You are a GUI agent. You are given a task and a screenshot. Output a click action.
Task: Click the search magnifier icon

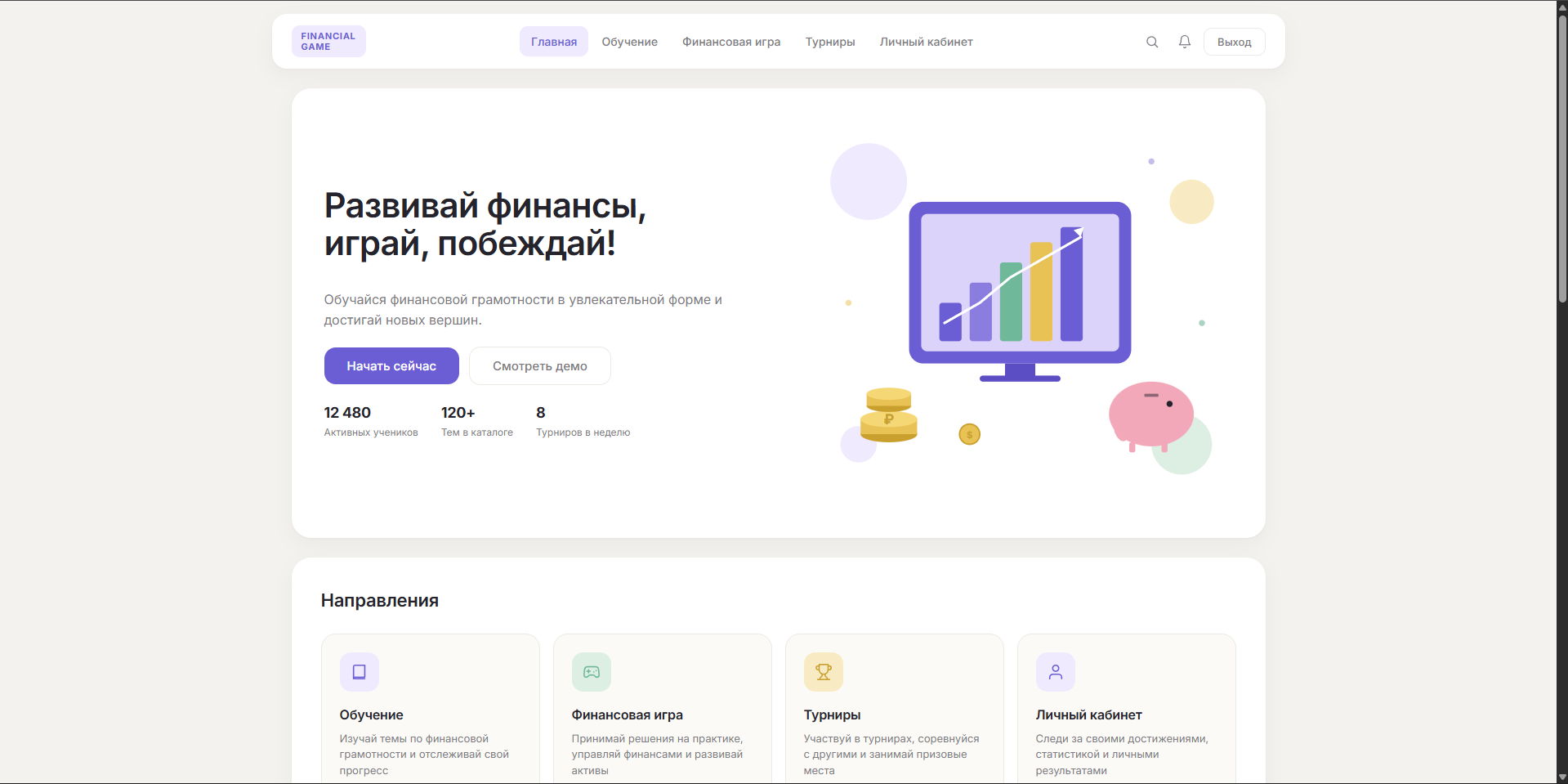click(x=1152, y=42)
